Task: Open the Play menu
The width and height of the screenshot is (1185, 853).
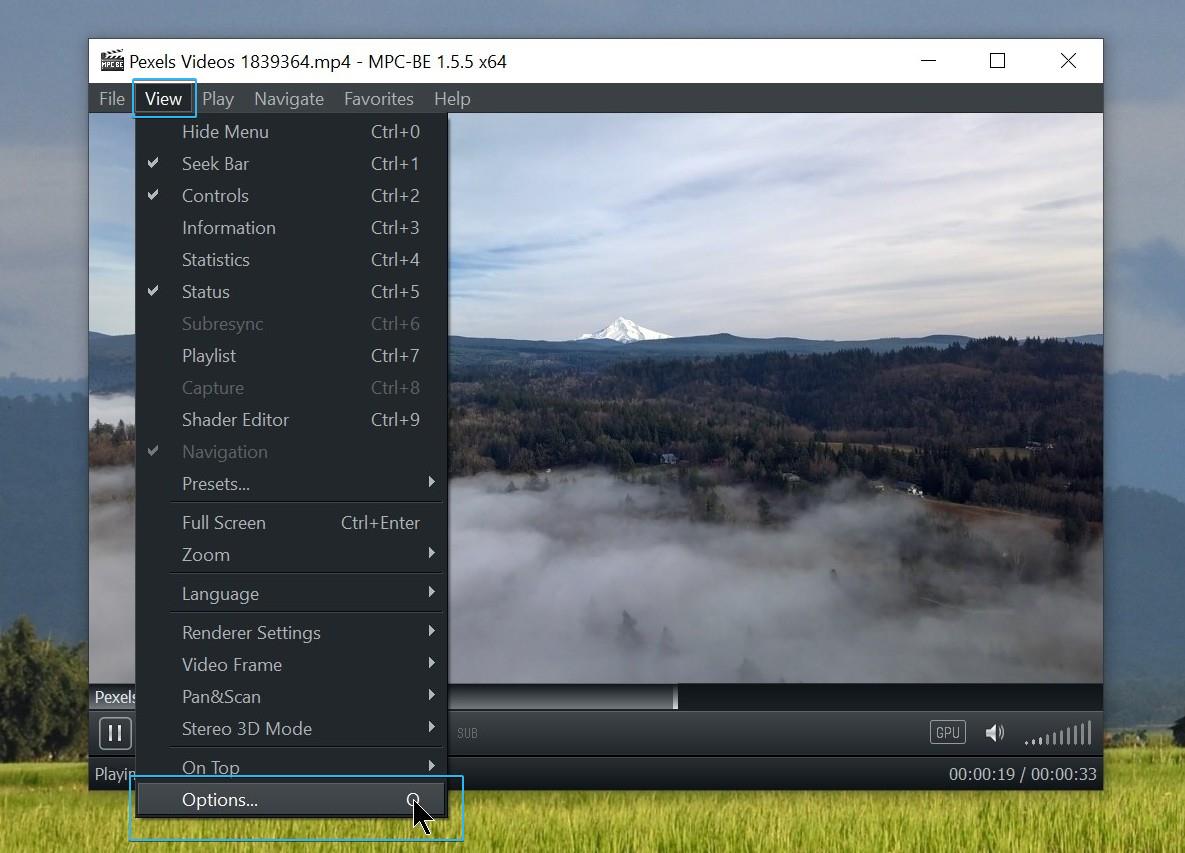Action: 217,98
